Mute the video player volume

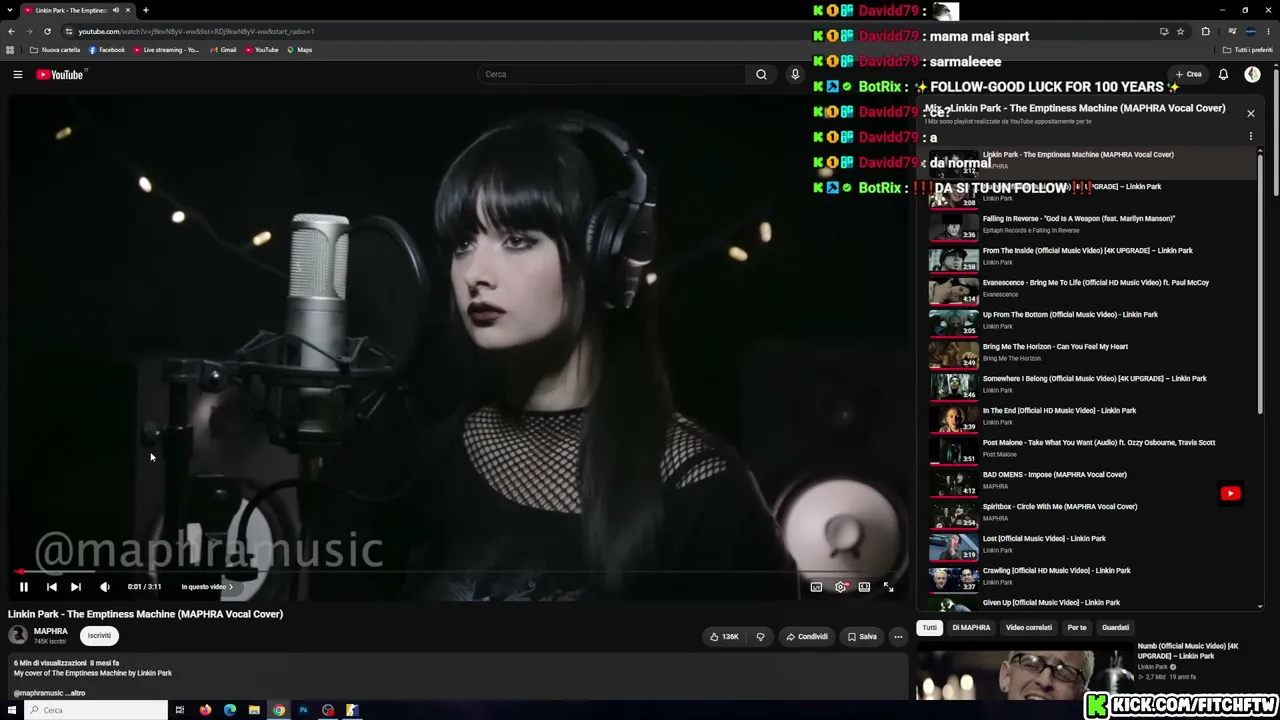pyautogui.click(x=104, y=587)
